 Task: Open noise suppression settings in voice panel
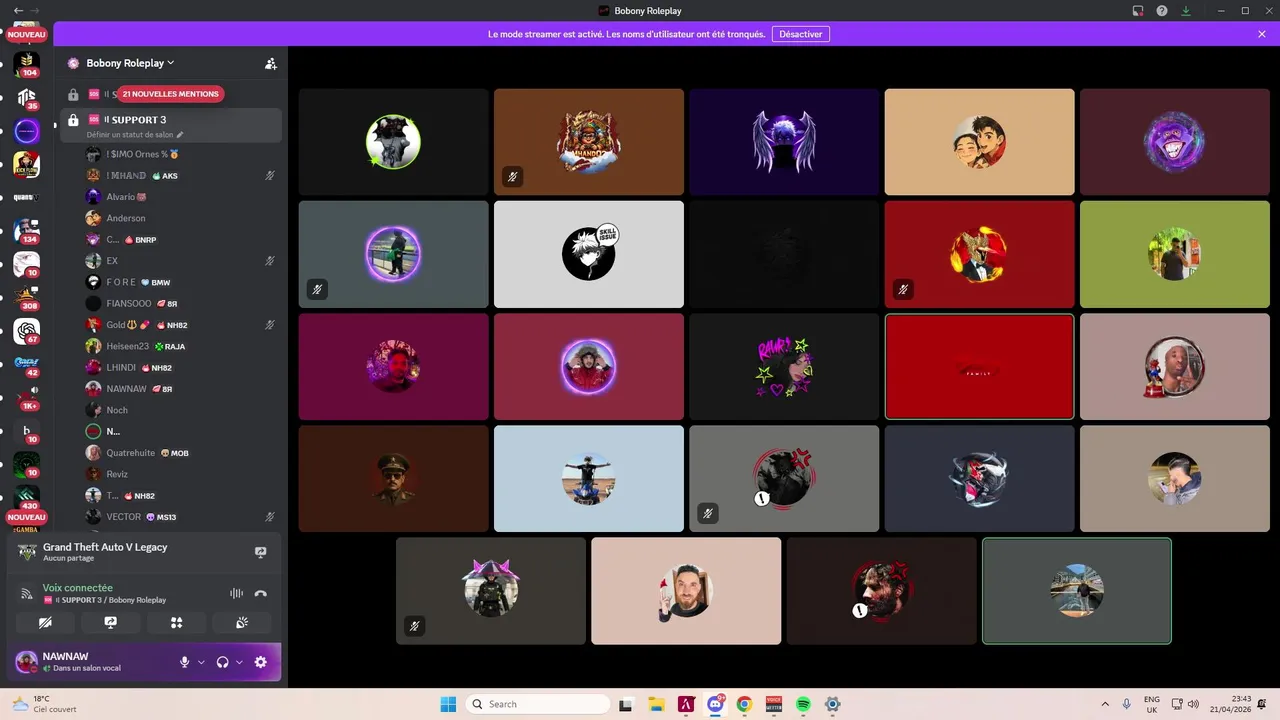point(236,593)
